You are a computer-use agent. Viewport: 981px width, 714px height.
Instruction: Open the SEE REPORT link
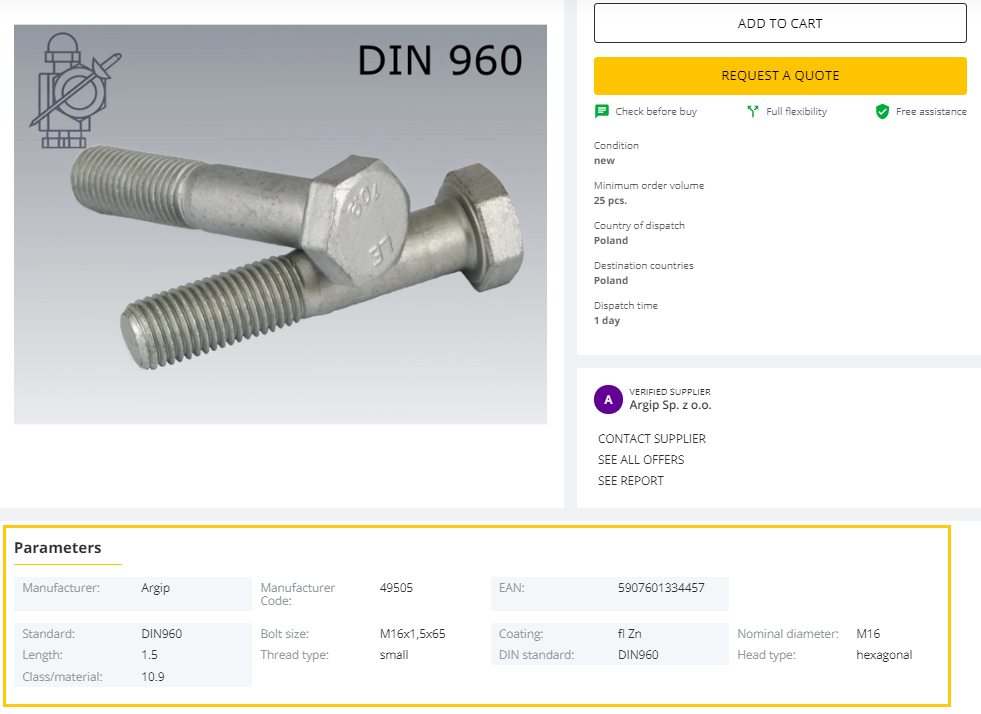631,481
